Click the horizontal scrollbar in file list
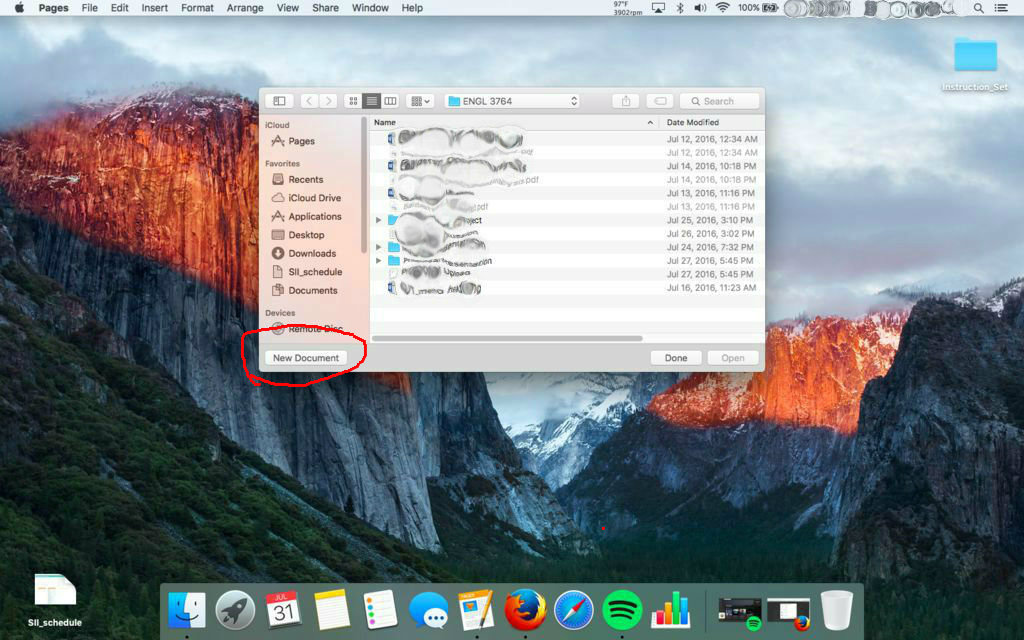This screenshot has height=640, width=1024. pos(507,338)
